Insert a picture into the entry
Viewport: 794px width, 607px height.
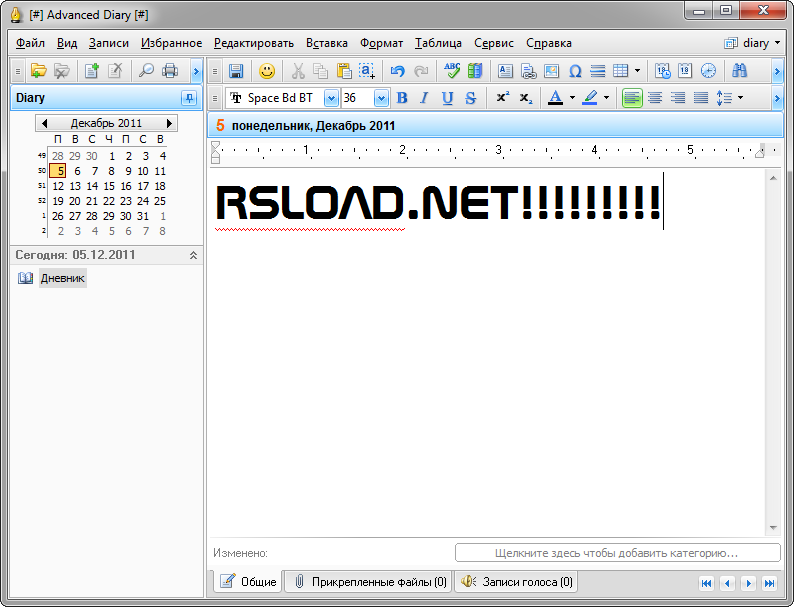point(551,71)
